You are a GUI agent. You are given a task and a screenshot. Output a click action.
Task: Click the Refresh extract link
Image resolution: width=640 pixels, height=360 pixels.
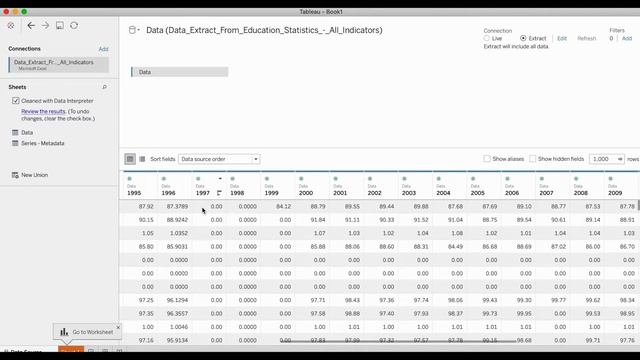tap(587, 38)
